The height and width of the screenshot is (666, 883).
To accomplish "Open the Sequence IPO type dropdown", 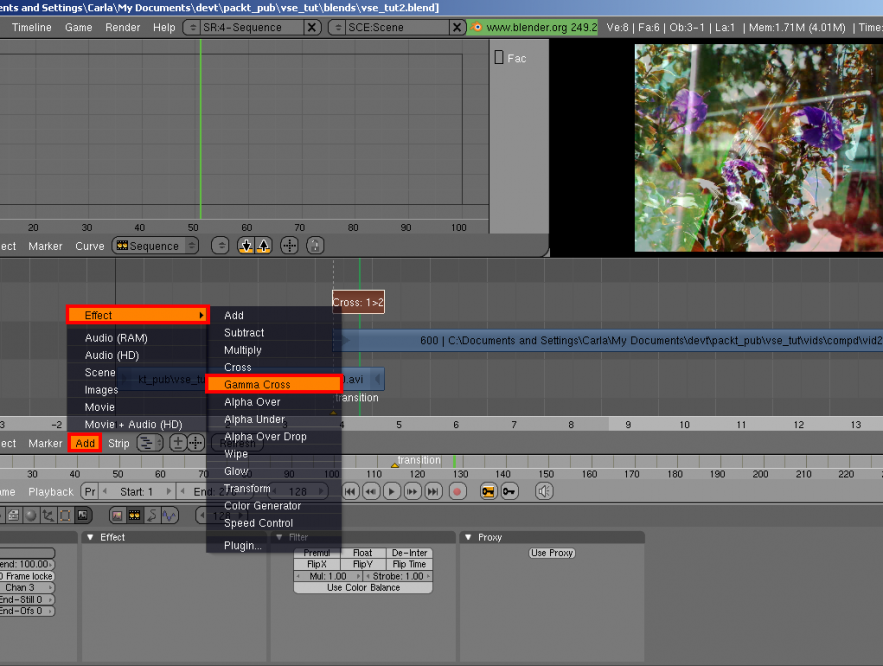I will pos(155,245).
